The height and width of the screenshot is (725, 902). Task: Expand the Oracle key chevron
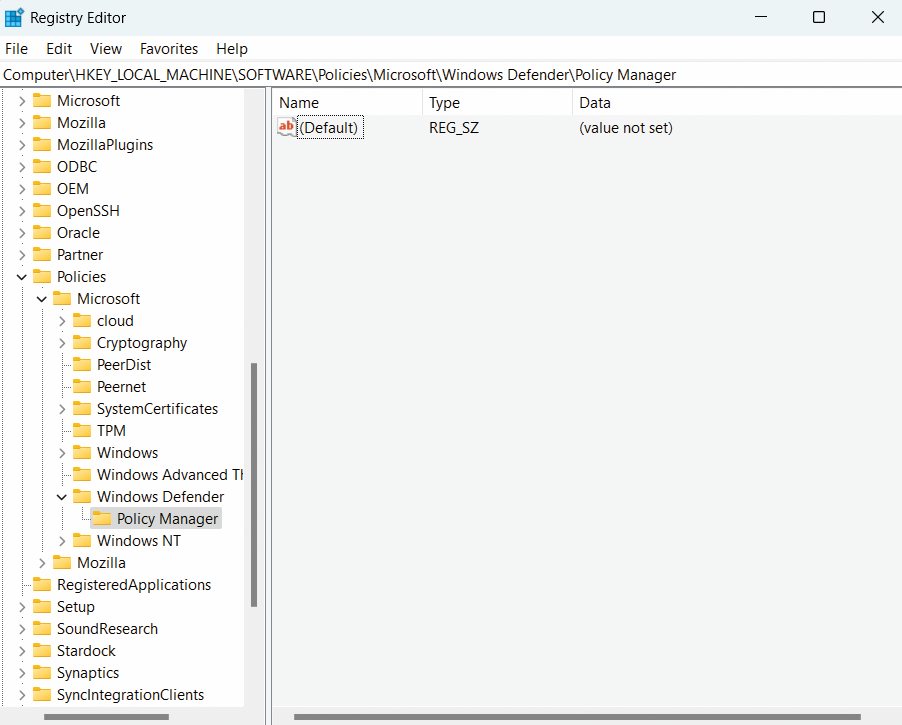click(22, 232)
